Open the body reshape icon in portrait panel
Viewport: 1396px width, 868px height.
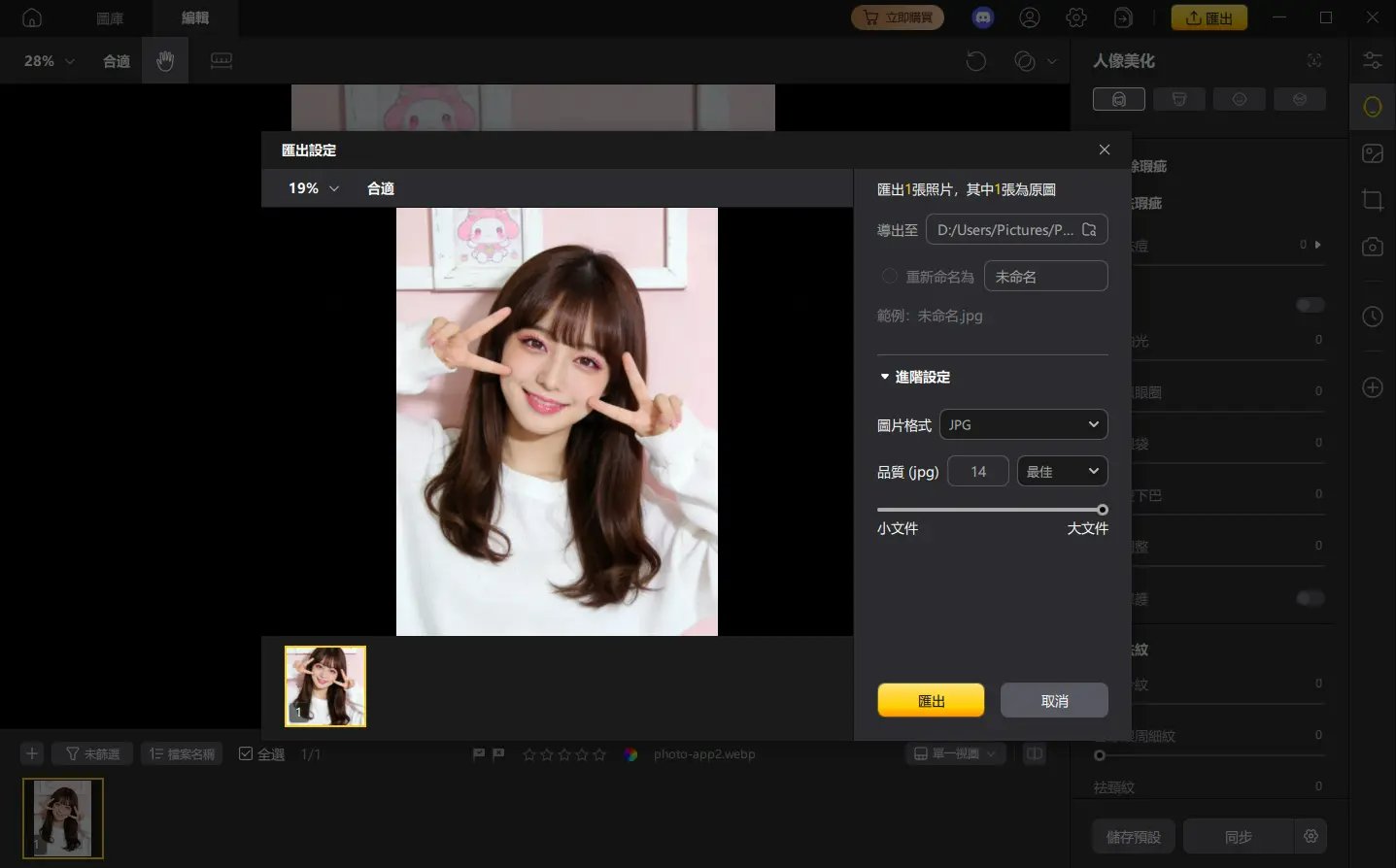(x=1179, y=98)
